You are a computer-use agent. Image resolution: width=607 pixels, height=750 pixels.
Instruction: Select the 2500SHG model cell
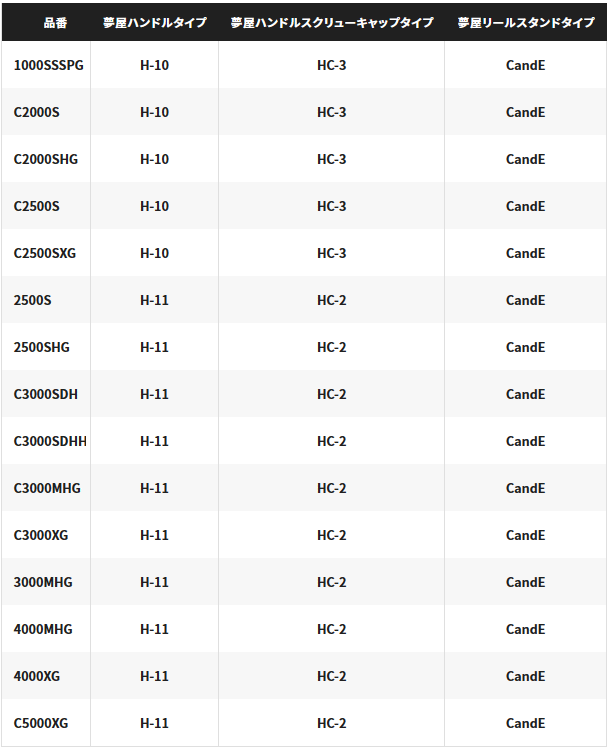pyautogui.click(x=42, y=347)
